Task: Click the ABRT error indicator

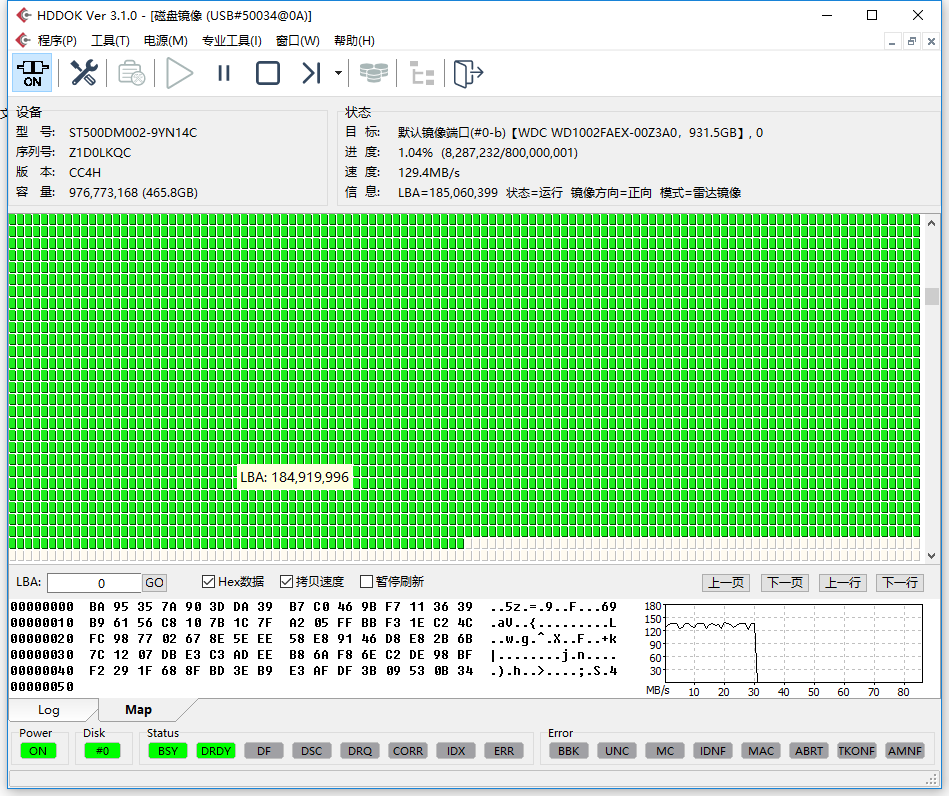Action: point(809,751)
